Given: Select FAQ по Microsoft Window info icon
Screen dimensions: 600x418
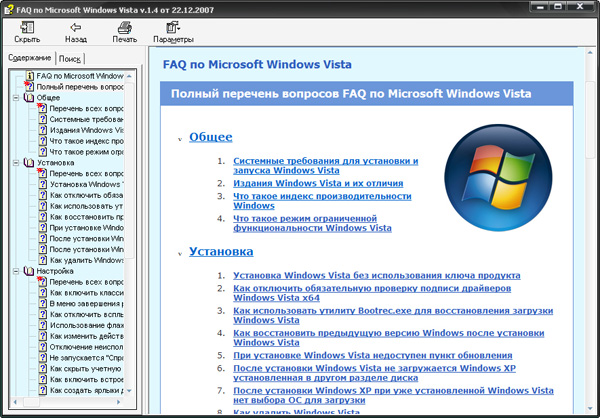Looking at the screenshot, I should click(x=30, y=76).
